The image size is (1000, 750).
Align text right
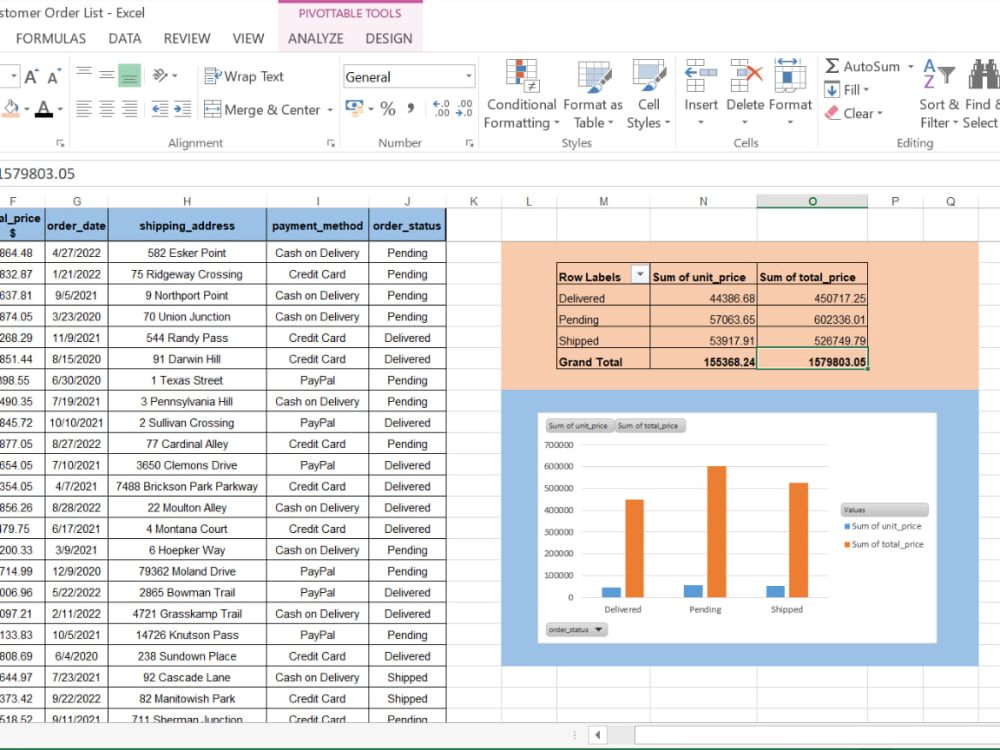129,109
